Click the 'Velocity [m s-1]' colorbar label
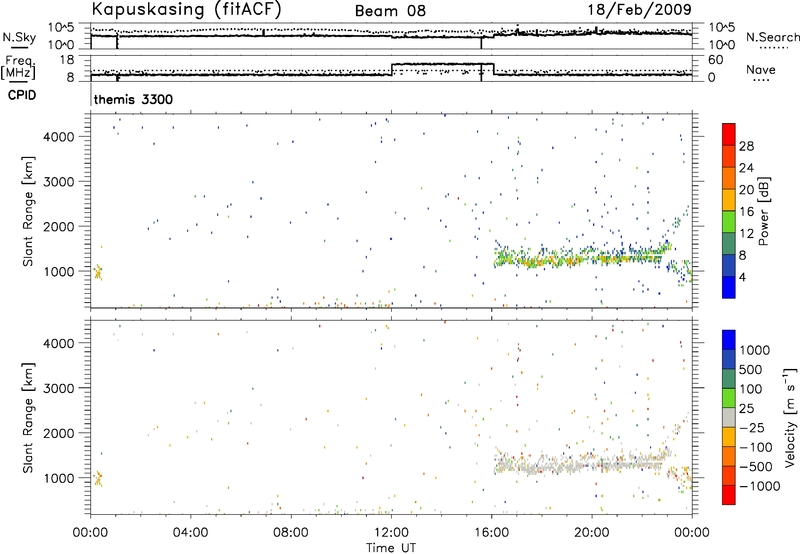This screenshot has width=800, height=554. point(791,417)
